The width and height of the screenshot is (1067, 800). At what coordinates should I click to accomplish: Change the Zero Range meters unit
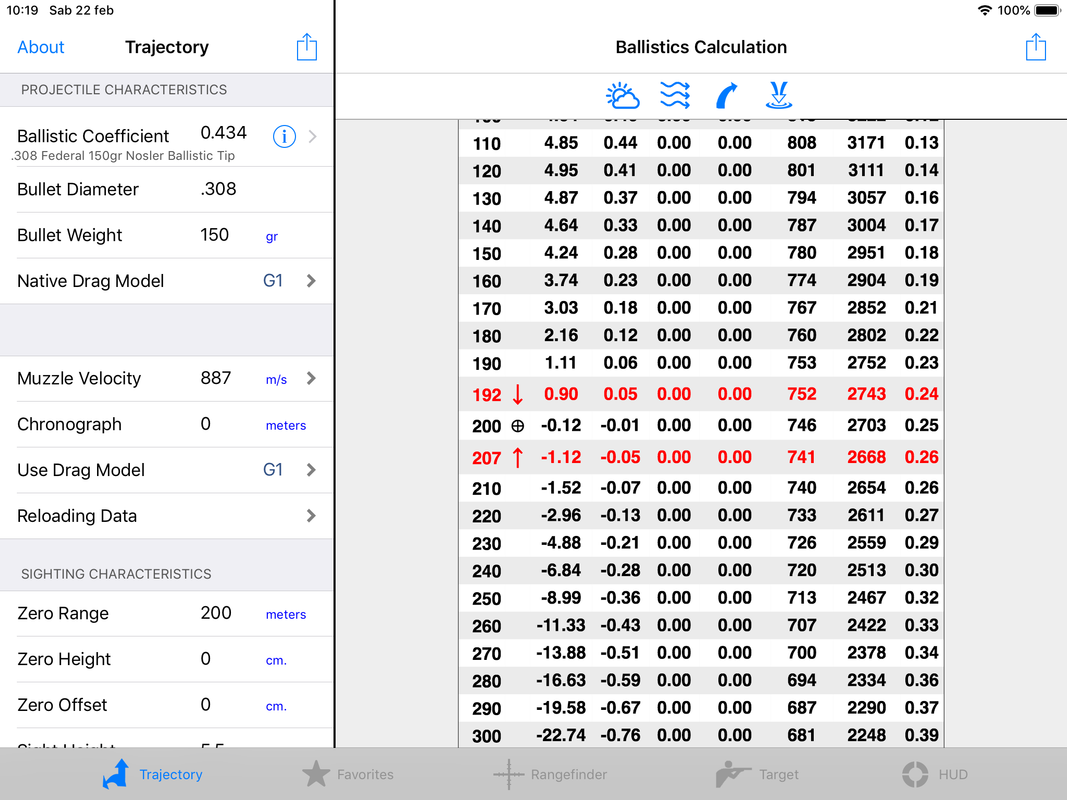tap(286, 614)
